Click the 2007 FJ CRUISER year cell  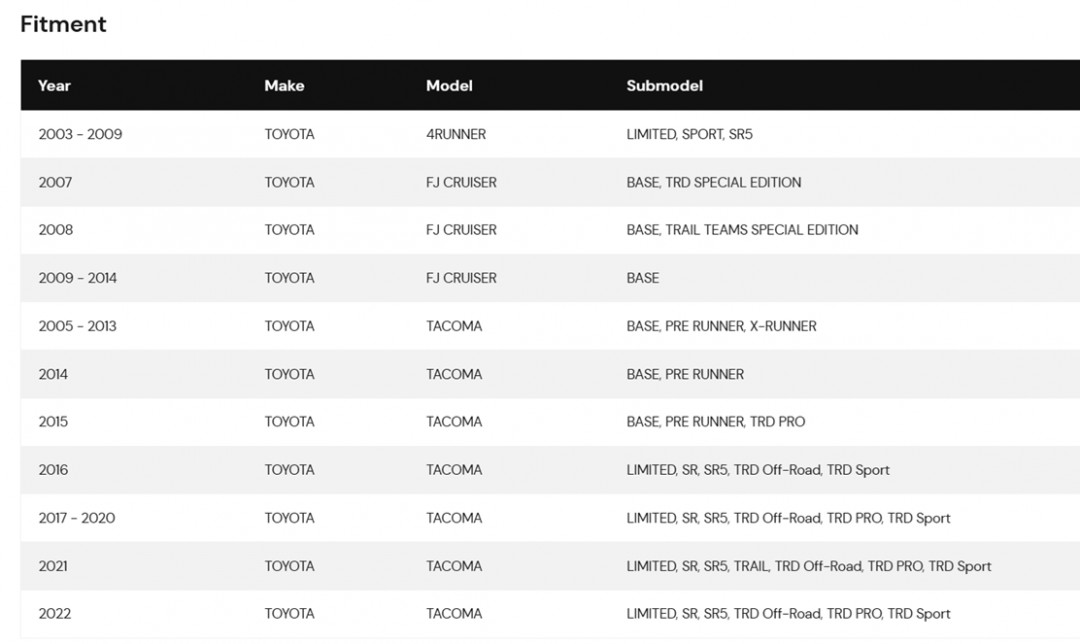coord(55,183)
